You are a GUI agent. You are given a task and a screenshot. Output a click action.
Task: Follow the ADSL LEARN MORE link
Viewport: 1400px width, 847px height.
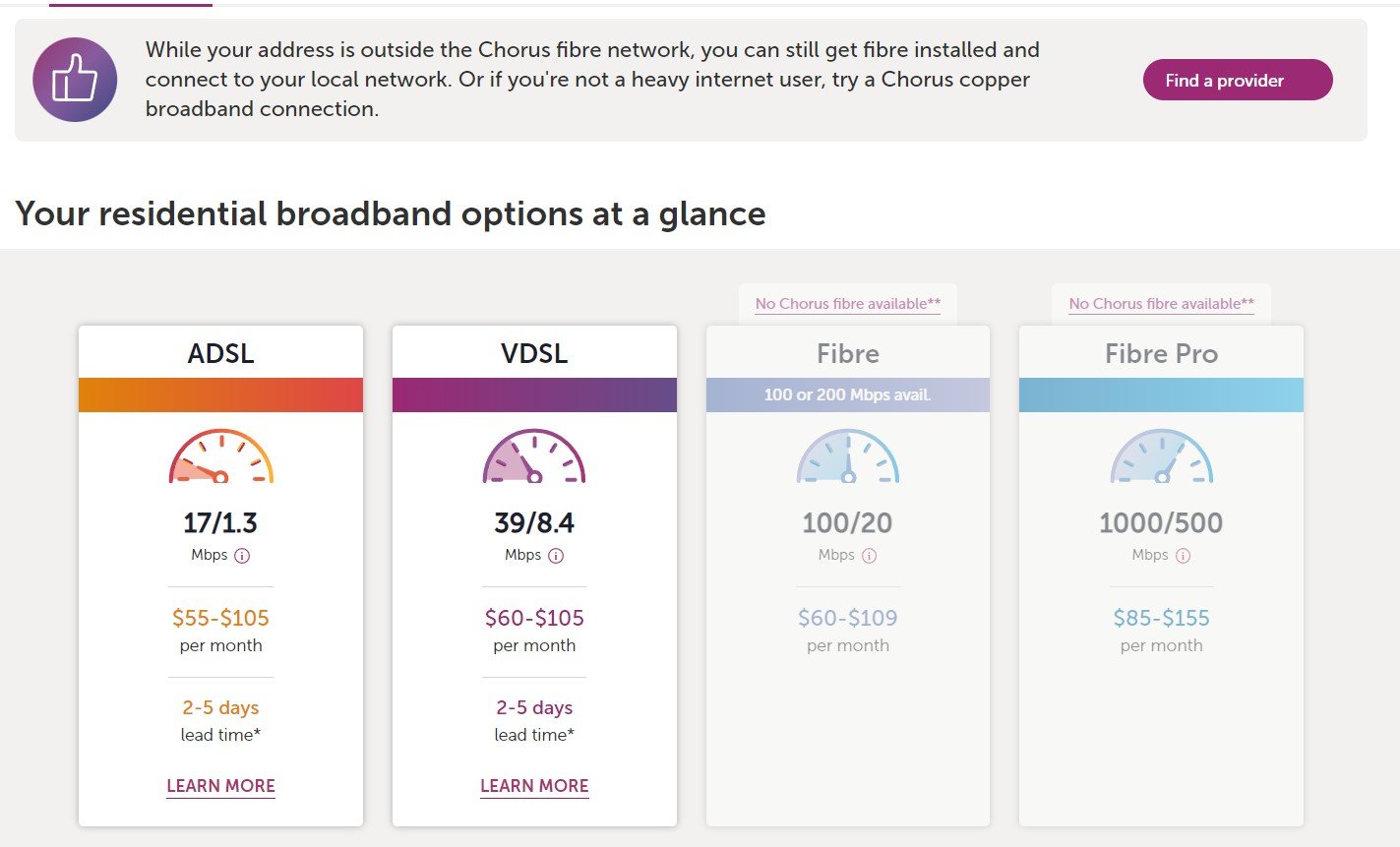pos(220,786)
